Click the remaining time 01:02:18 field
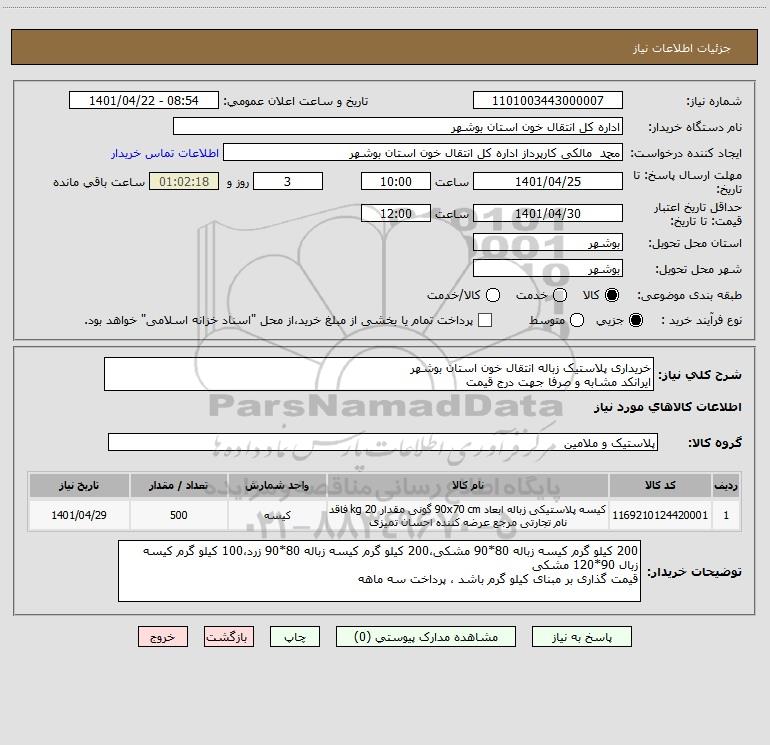 (184, 181)
